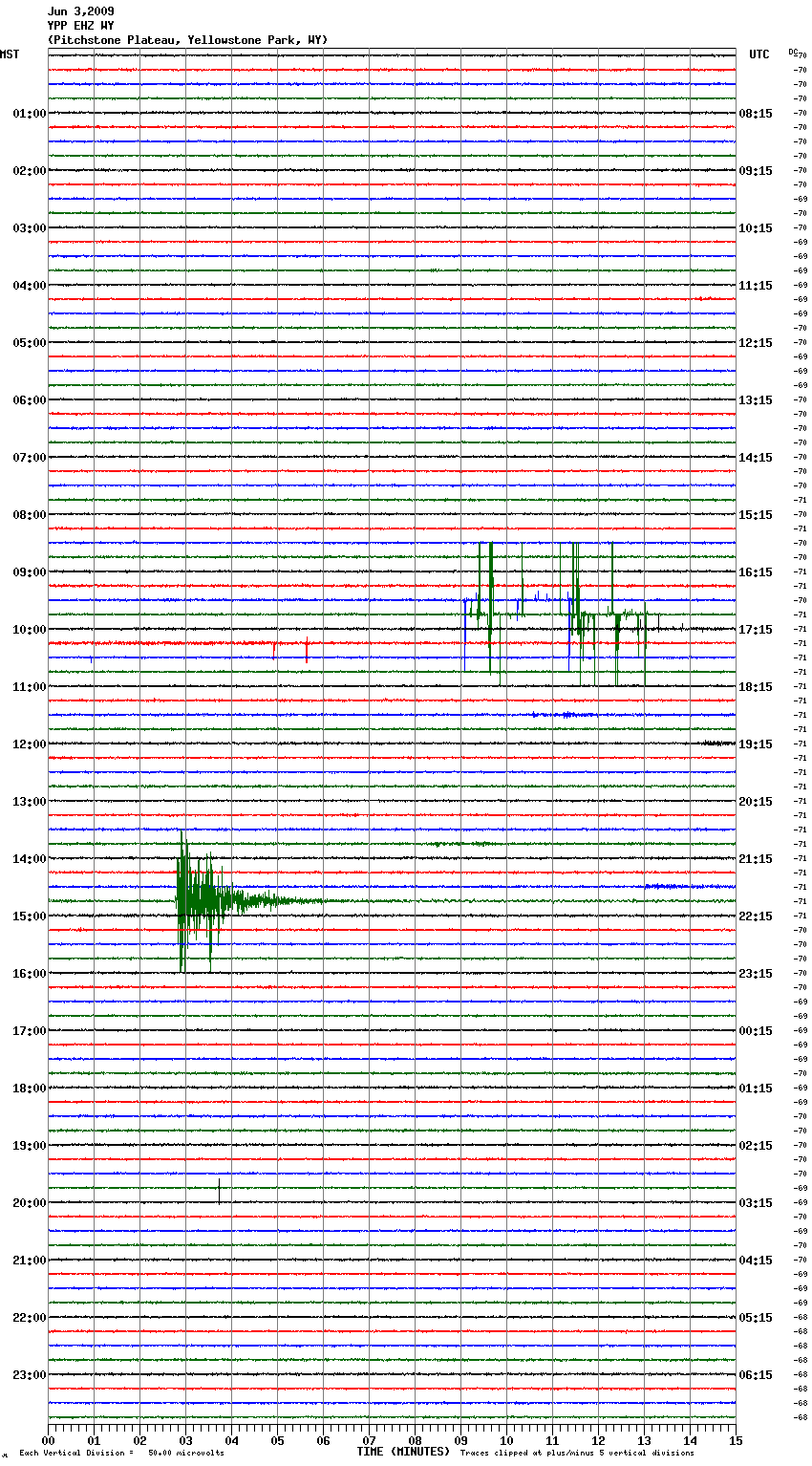Select the 02:00 MST time label
812x1466 pixels.
pos(29,171)
